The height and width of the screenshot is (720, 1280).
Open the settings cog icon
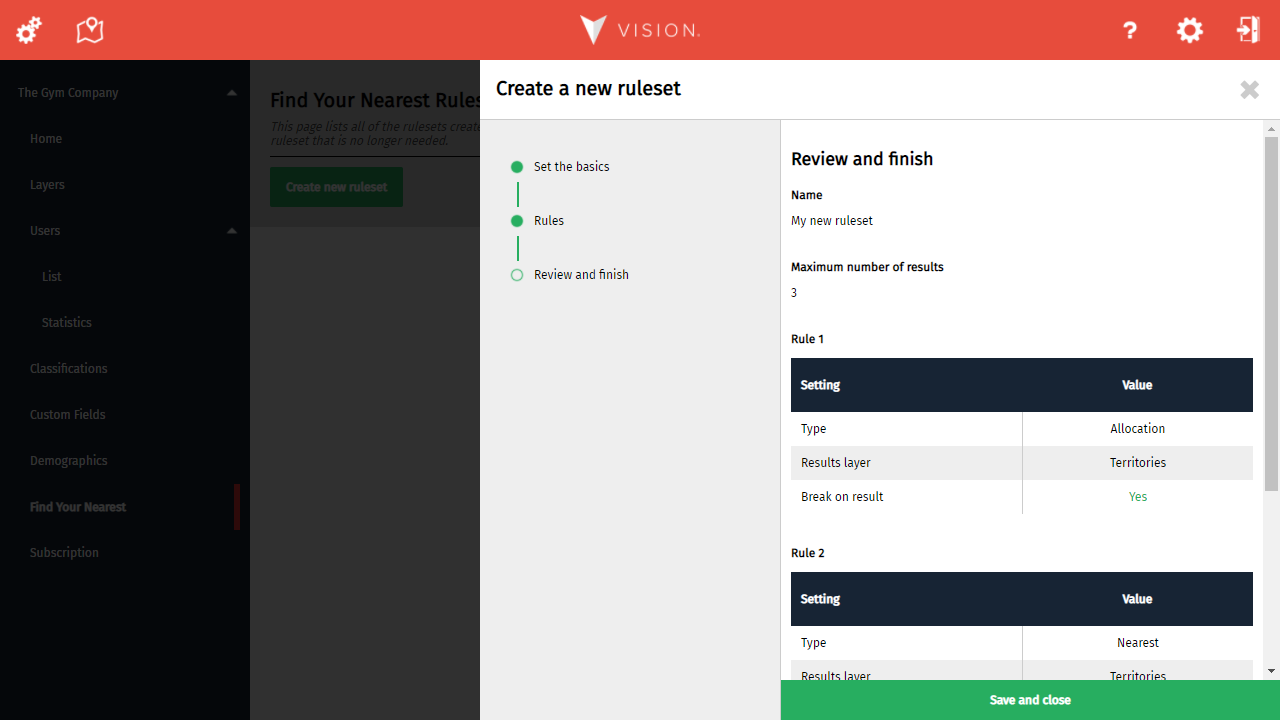click(1189, 30)
